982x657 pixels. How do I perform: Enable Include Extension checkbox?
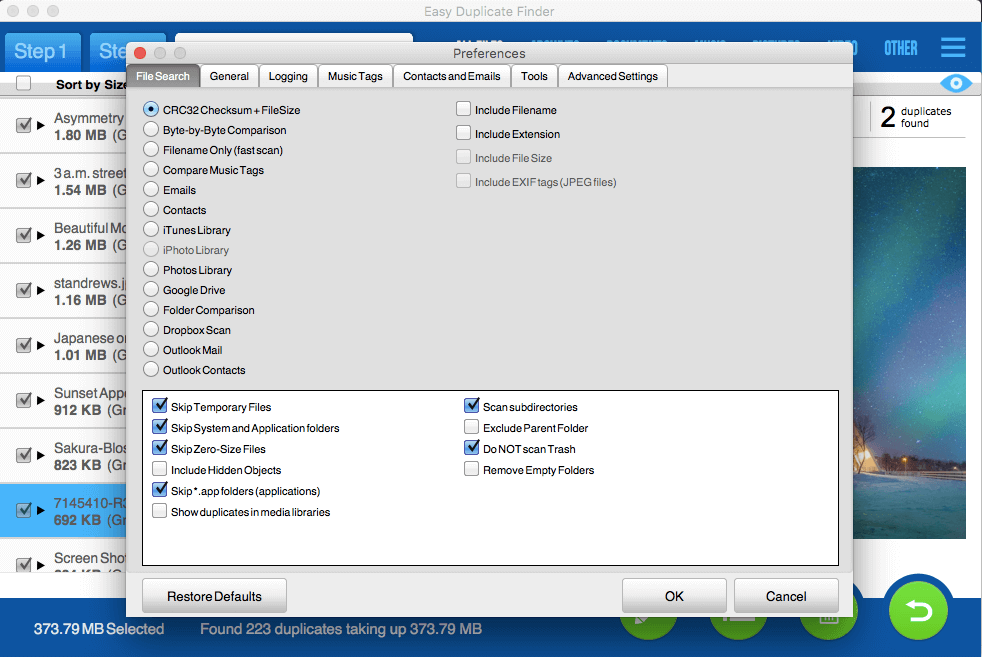(x=463, y=133)
